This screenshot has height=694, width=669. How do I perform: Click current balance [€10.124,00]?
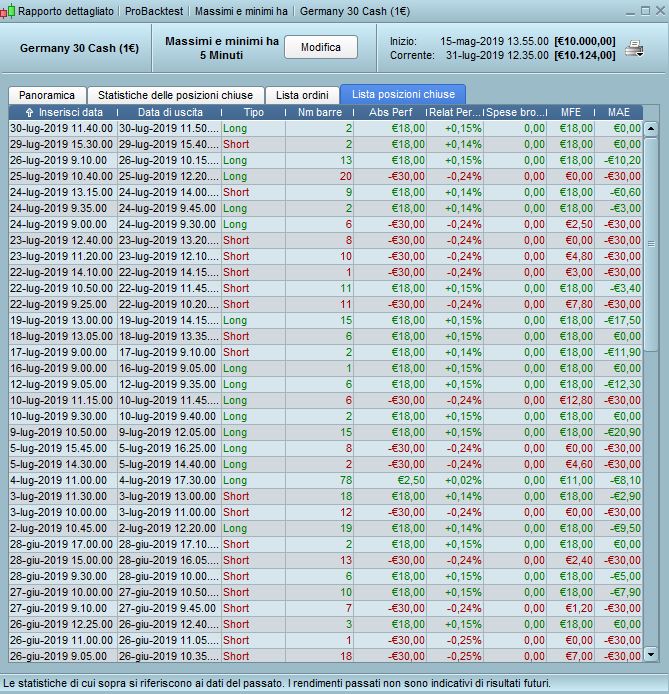point(584,55)
